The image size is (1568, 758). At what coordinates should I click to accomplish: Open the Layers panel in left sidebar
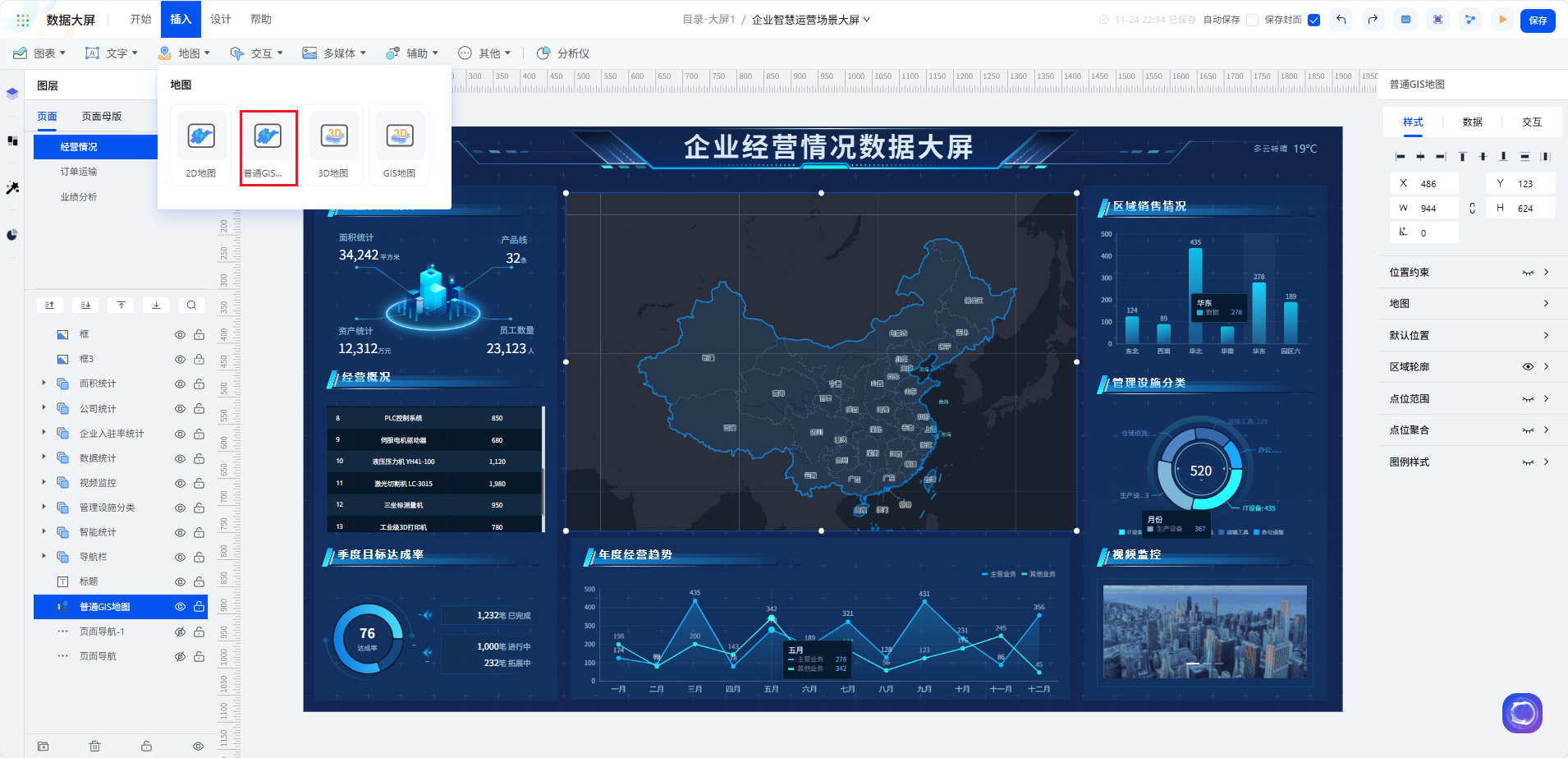(12, 94)
